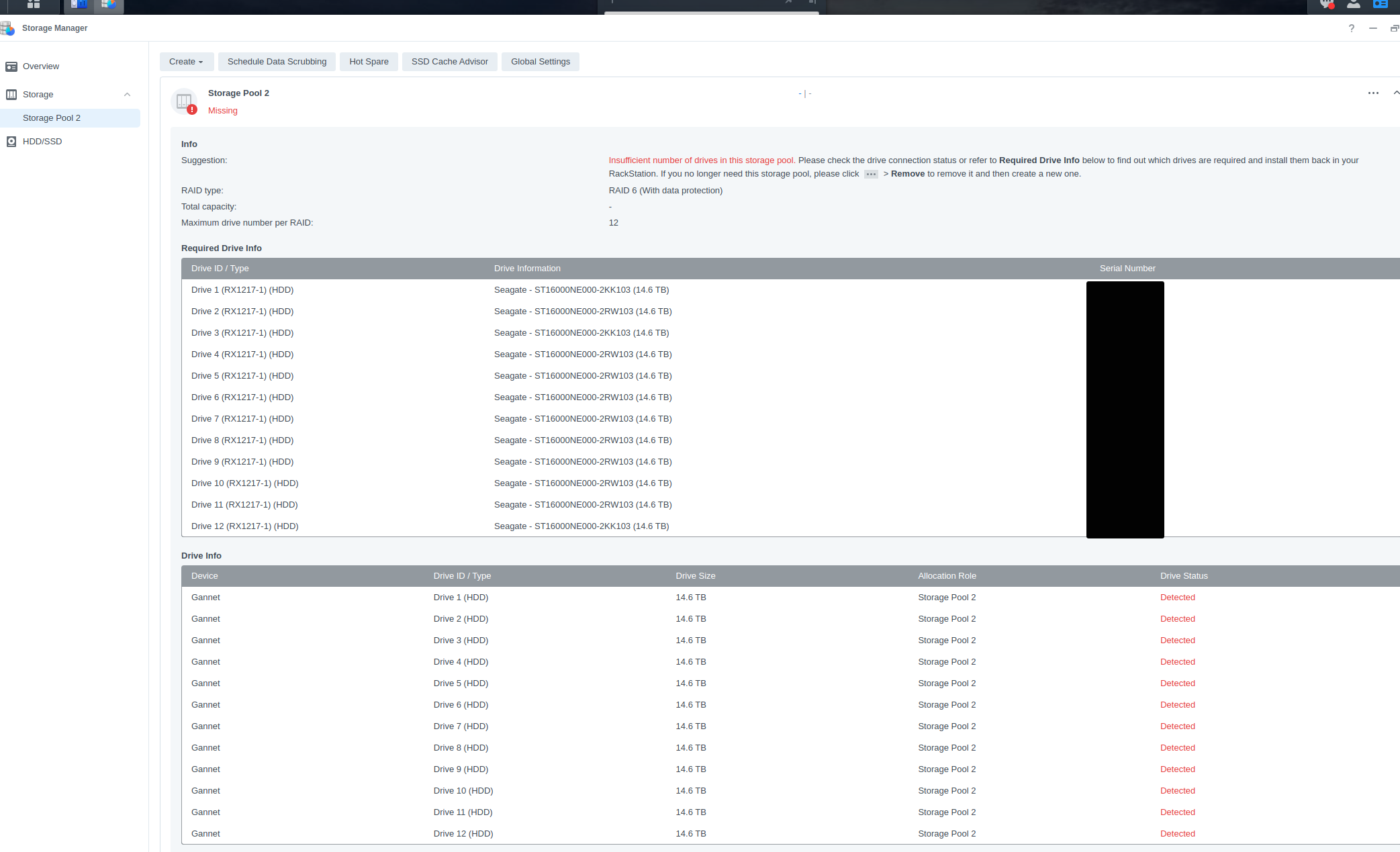Click the SSD Cache Advisor button
The height and width of the screenshot is (852, 1400).
448,61
